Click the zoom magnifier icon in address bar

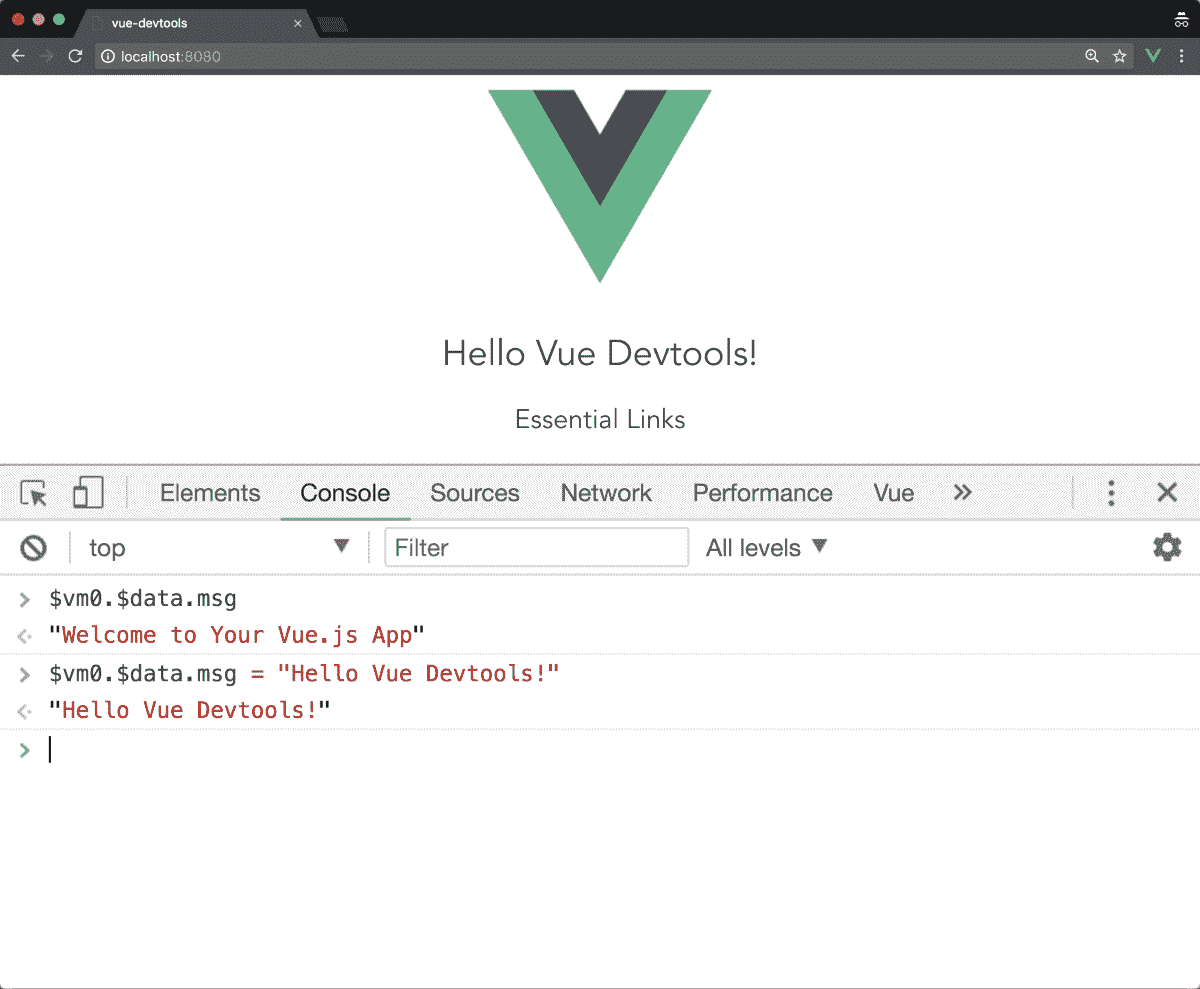(1092, 56)
